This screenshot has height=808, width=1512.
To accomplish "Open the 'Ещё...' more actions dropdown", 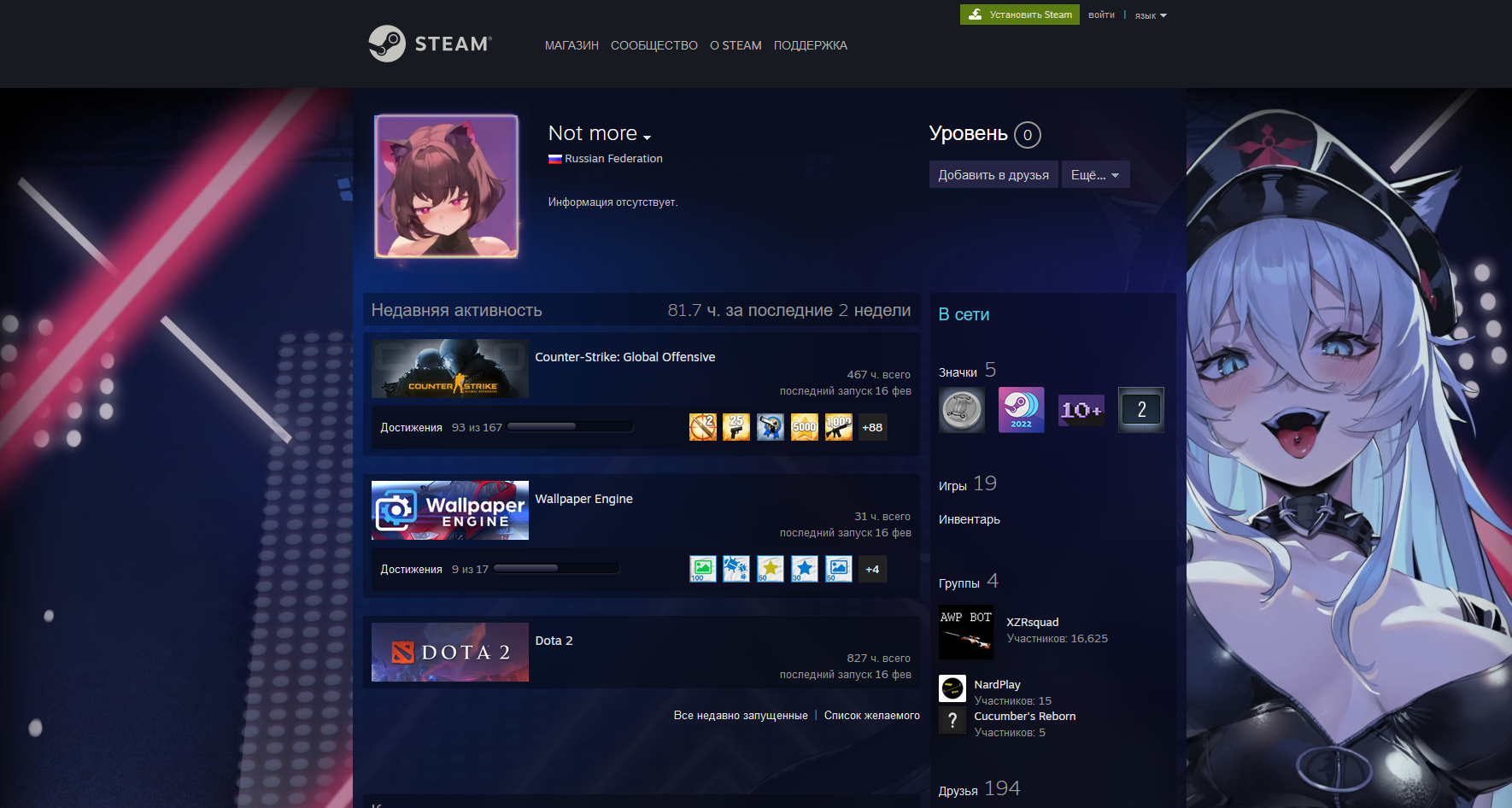I will click(1096, 174).
